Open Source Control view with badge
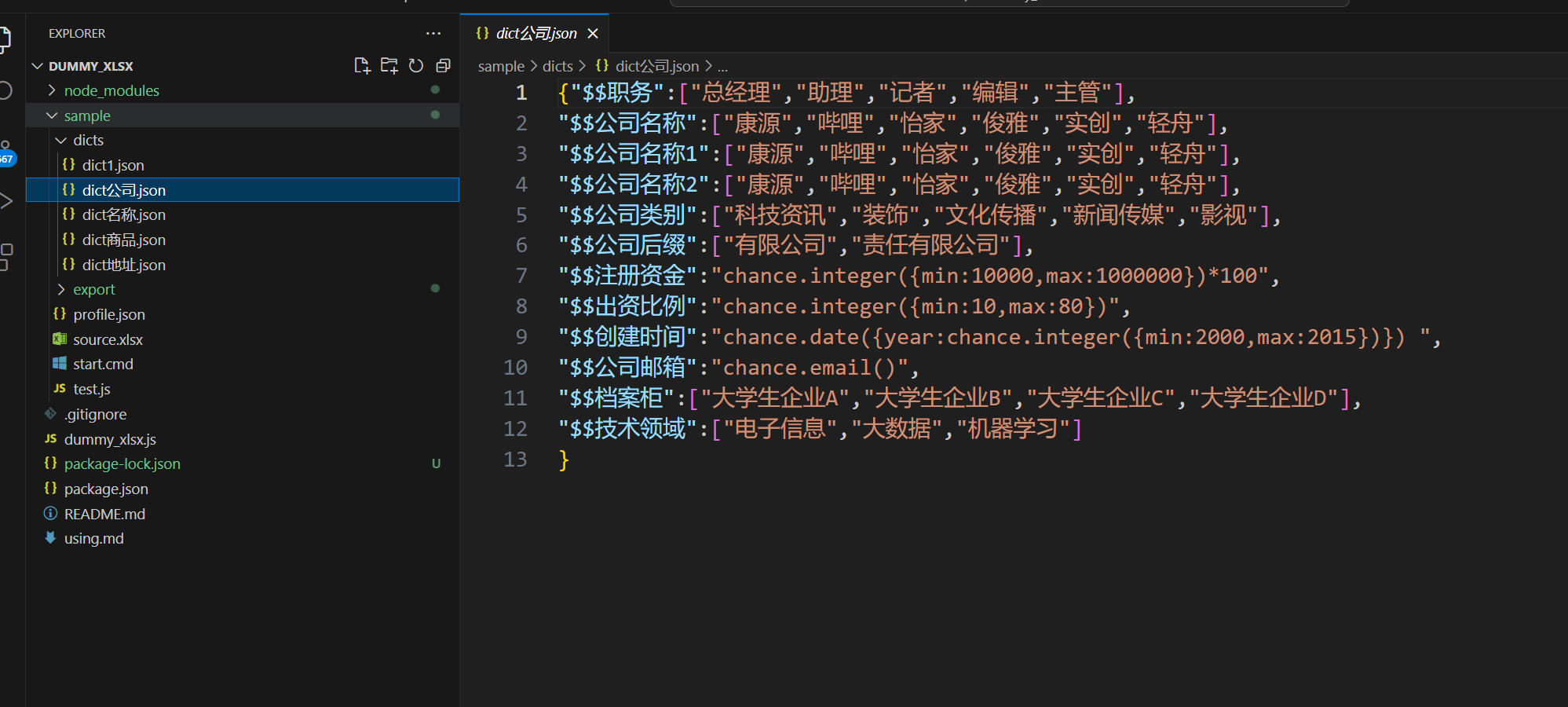The image size is (1568, 707). [x=6, y=153]
